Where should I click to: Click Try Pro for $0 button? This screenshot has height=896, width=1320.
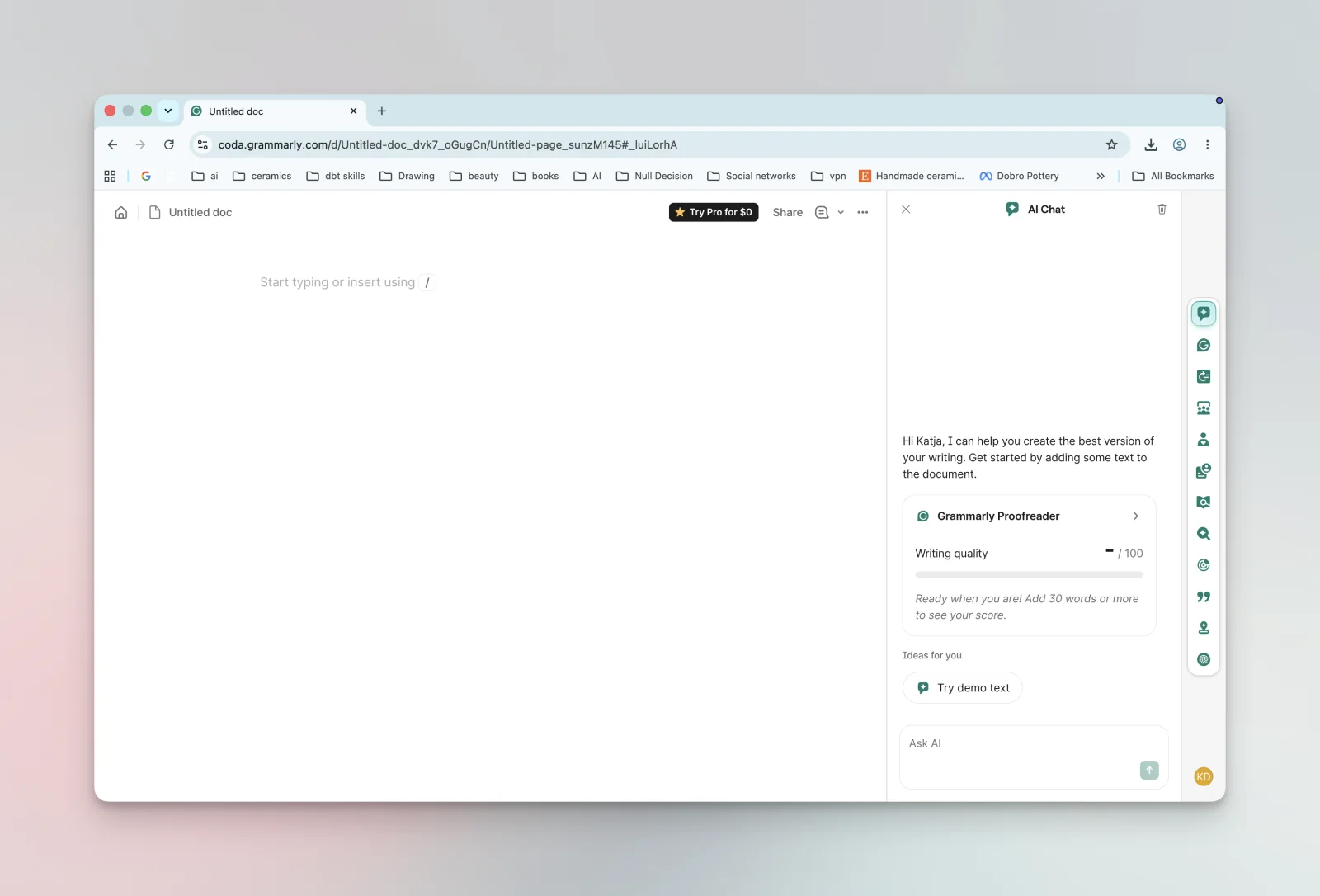click(714, 213)
